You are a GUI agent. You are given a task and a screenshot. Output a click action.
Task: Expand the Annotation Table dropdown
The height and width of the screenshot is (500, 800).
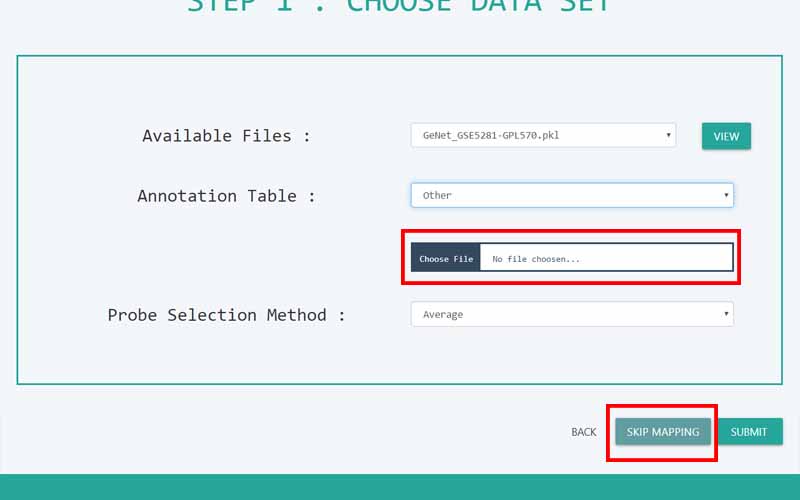tap(571, 195)
